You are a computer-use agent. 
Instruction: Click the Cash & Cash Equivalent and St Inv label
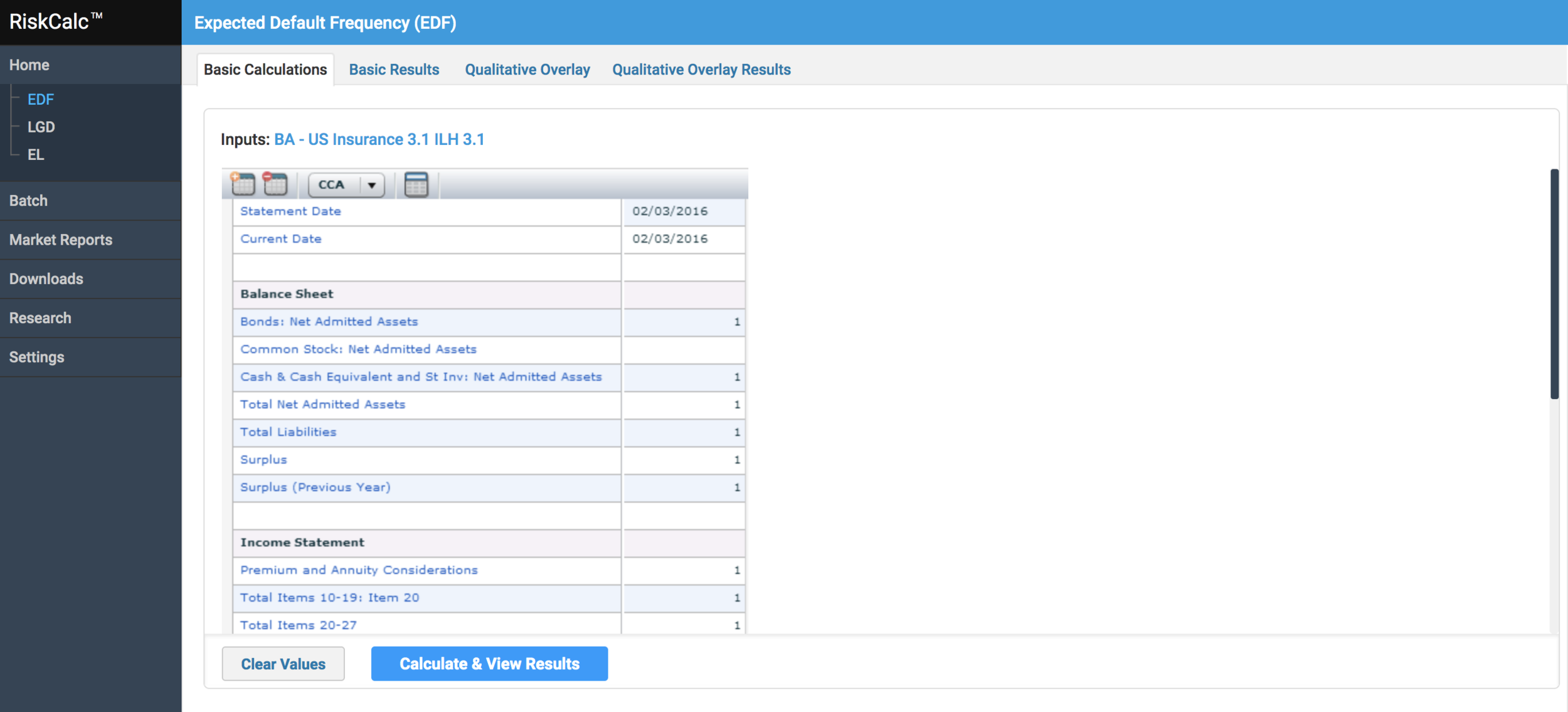coord(421,377)
